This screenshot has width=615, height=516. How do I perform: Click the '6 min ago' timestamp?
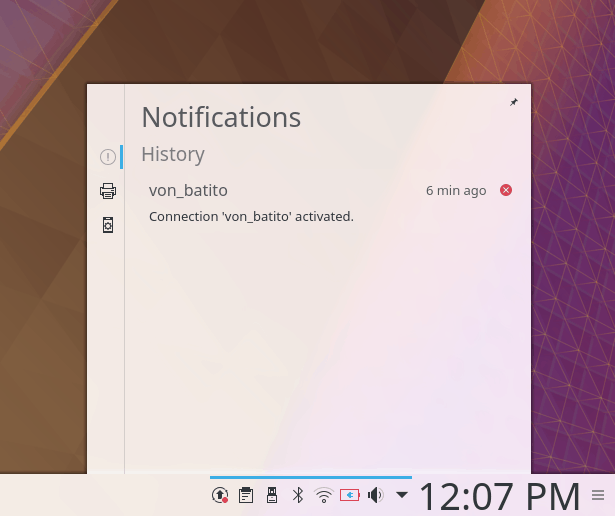(456, 191)
